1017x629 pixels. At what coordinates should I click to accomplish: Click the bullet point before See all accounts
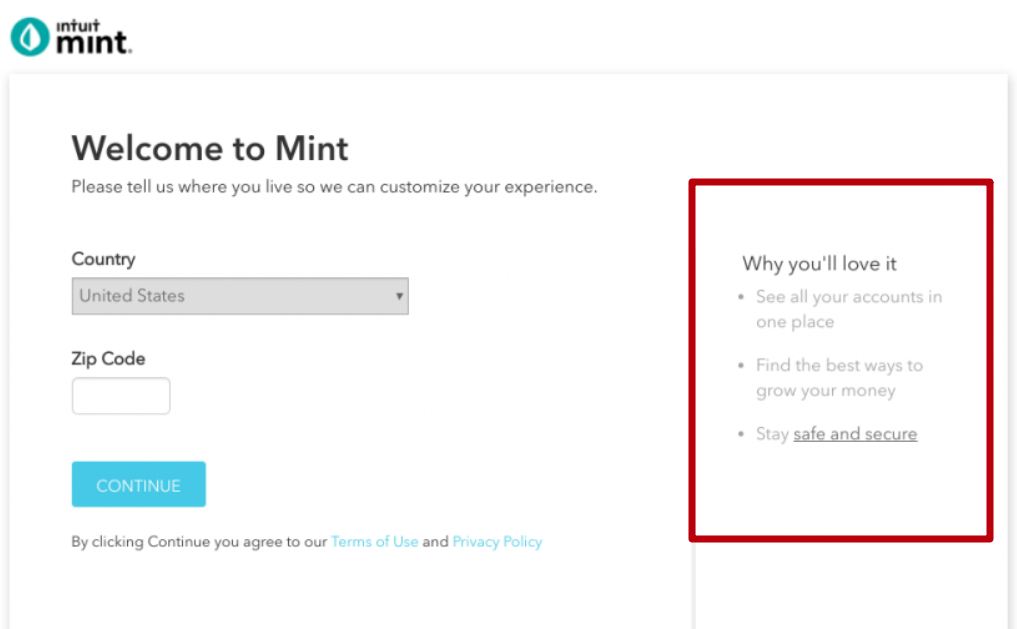(741, 297)
